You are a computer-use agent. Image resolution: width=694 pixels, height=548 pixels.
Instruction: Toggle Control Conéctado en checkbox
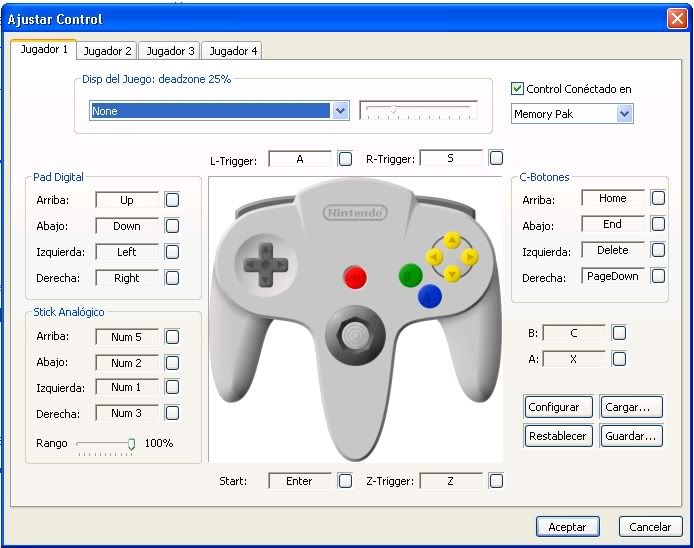517,89
